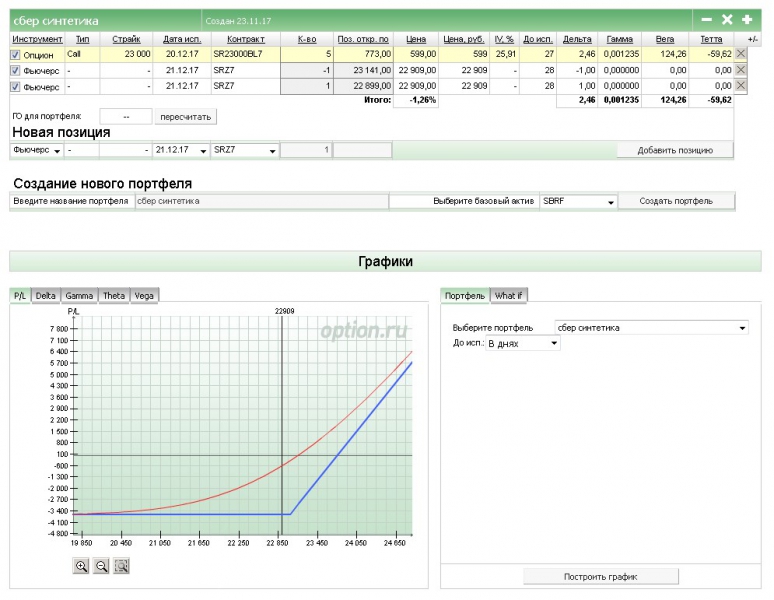
Task: Open the SBRF base asset dropdown
Action: point(577,201)
